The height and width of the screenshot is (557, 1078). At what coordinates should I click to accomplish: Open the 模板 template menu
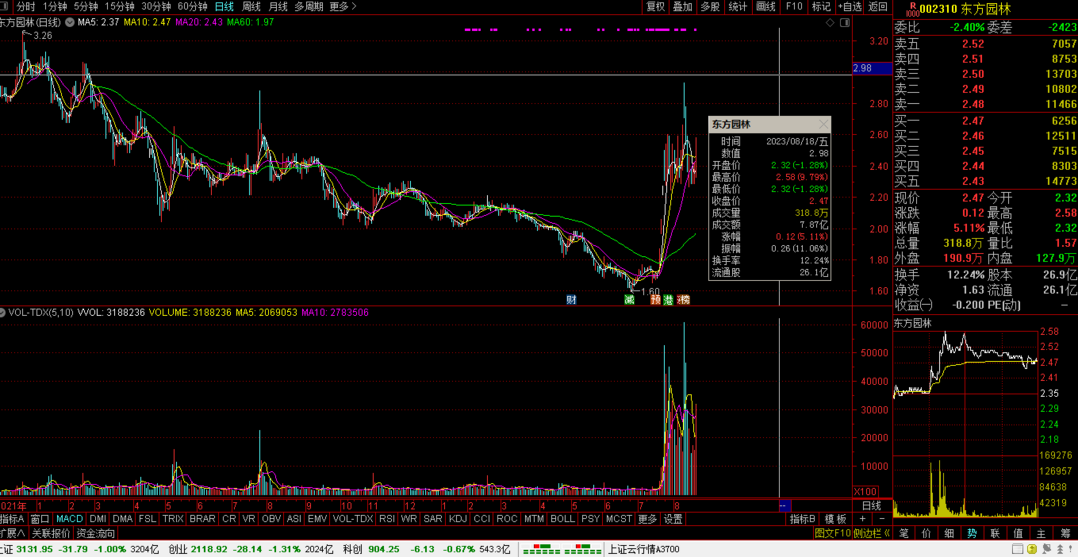[x=835, y=519]
